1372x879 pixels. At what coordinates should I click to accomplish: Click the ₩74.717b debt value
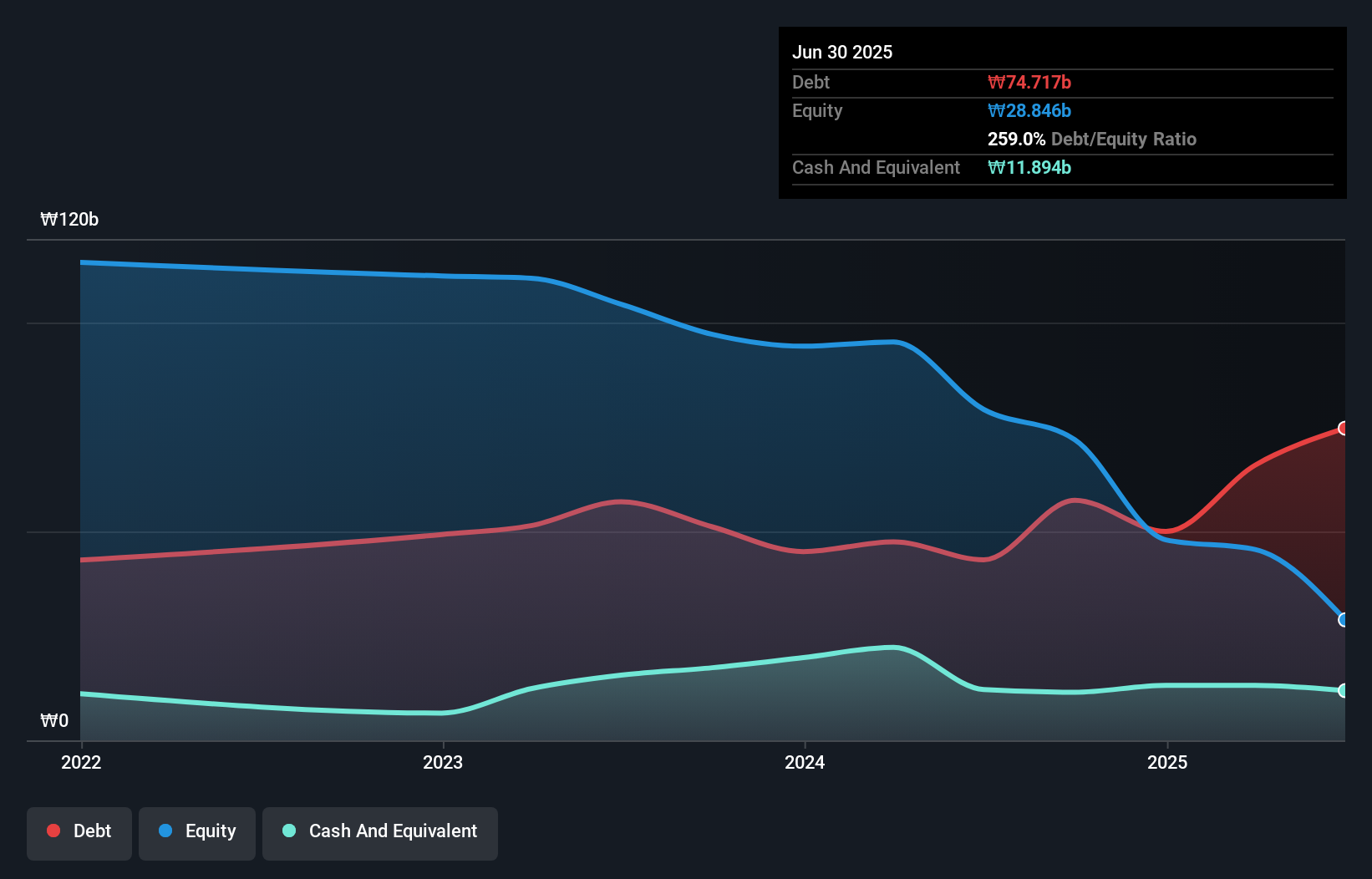1029,82
